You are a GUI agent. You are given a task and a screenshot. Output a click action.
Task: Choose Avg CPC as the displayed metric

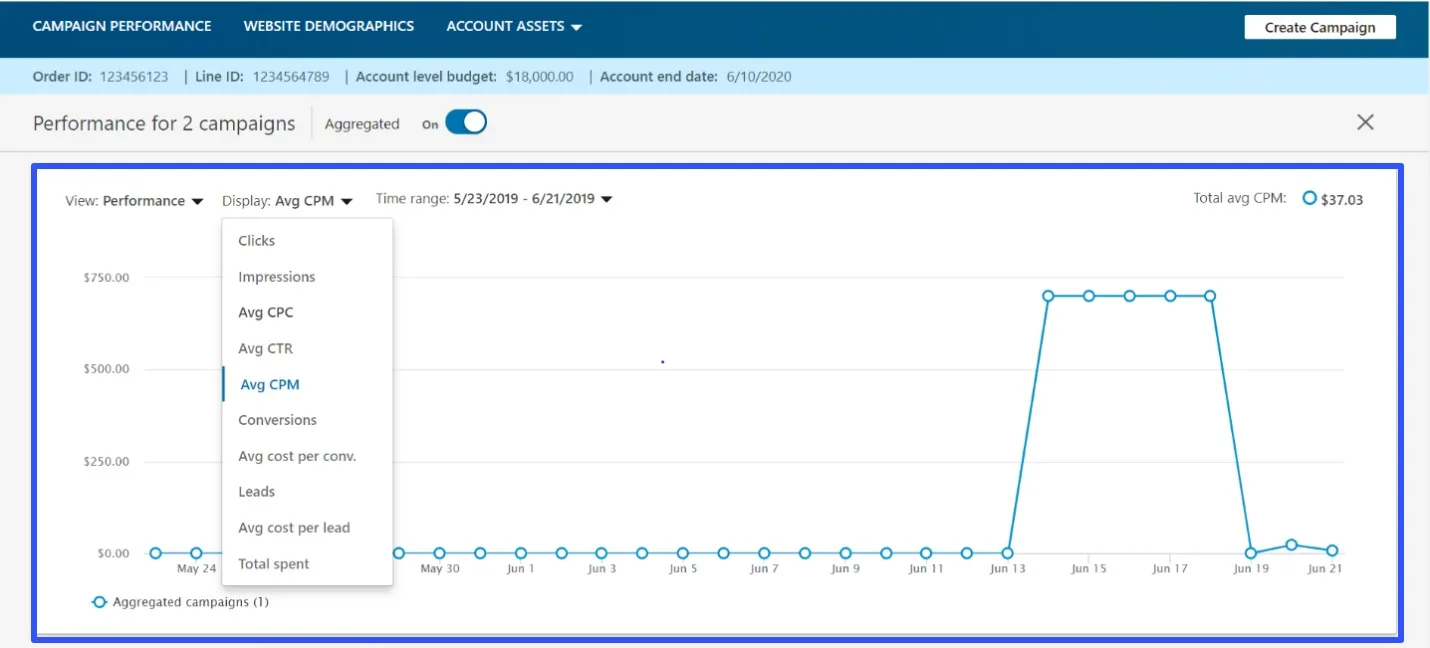(x=265, y=312)
